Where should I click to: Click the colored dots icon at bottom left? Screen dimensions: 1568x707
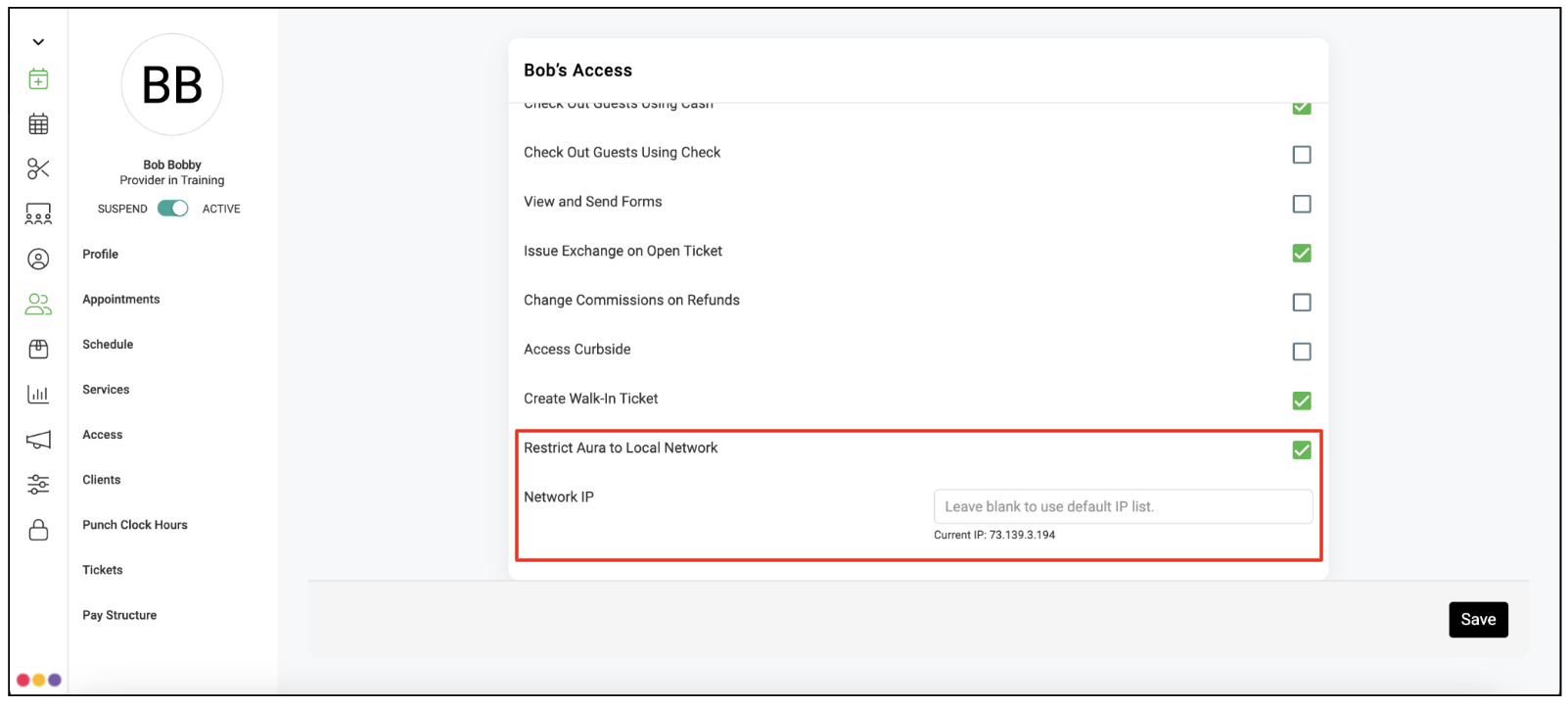[x=39, y=680]
